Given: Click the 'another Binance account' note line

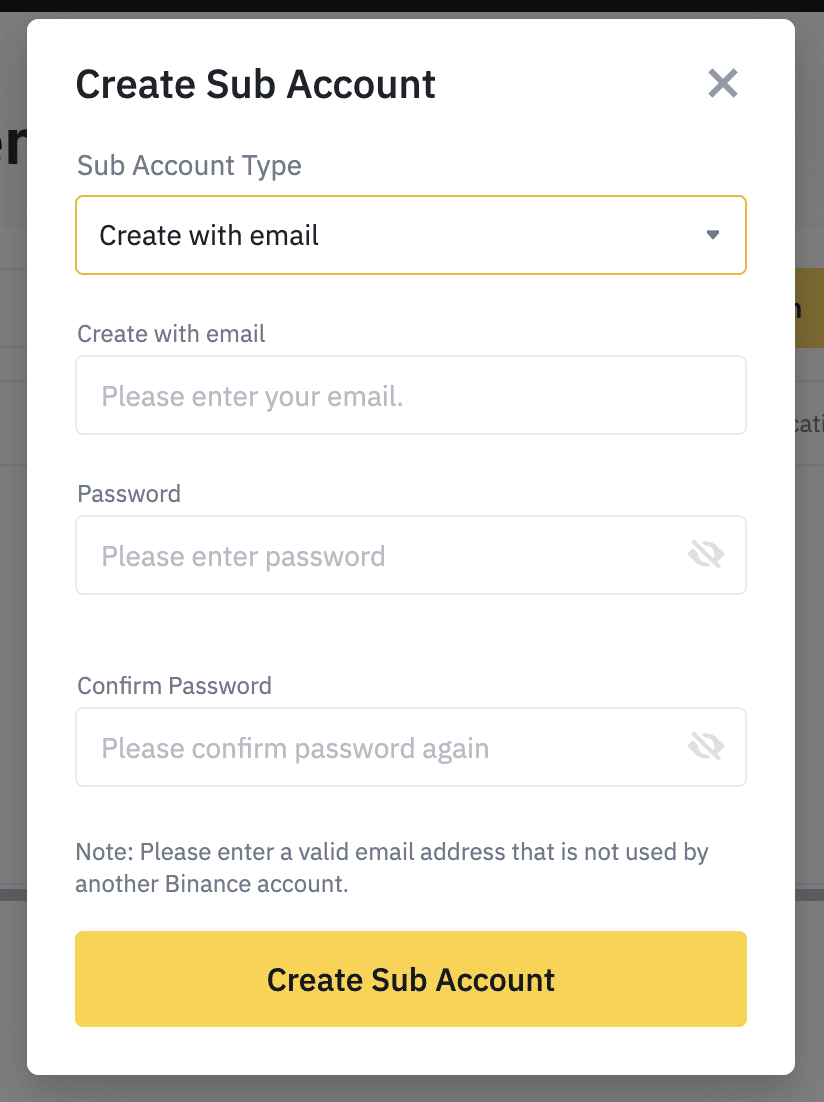Looking at the screenshot, I should pyautogui.click(x=212, y=883).
